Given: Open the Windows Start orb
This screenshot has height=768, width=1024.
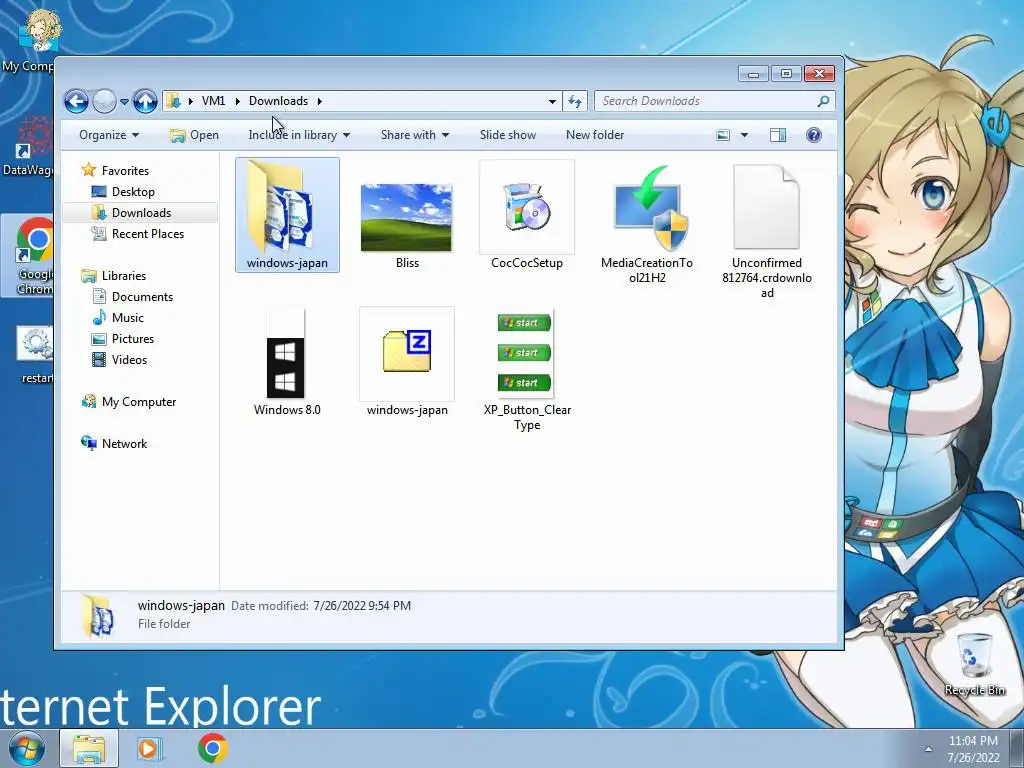Looking at the screenshot, I should point(26,748).
